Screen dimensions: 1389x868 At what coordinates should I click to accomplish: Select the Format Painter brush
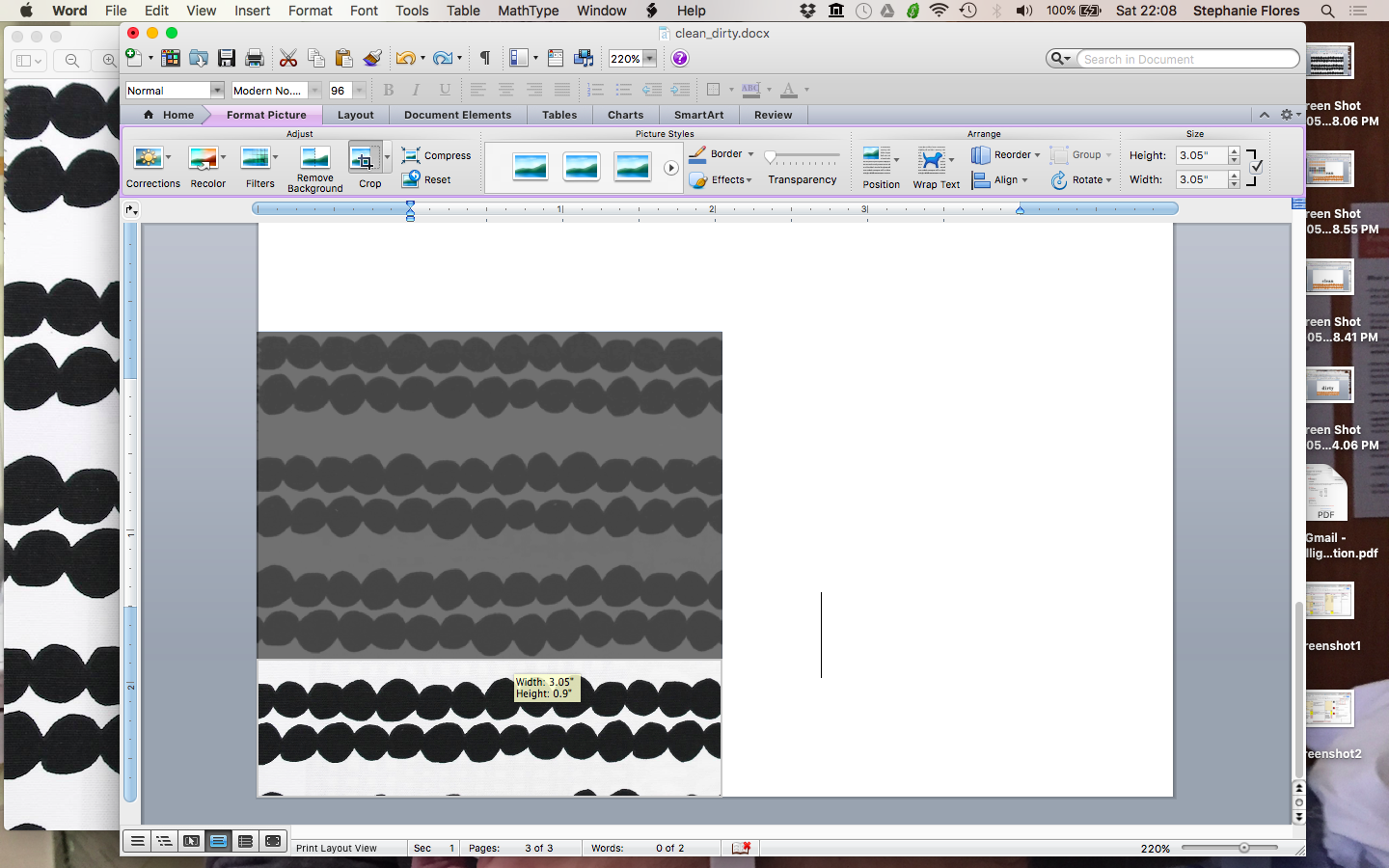pos(372,58)
